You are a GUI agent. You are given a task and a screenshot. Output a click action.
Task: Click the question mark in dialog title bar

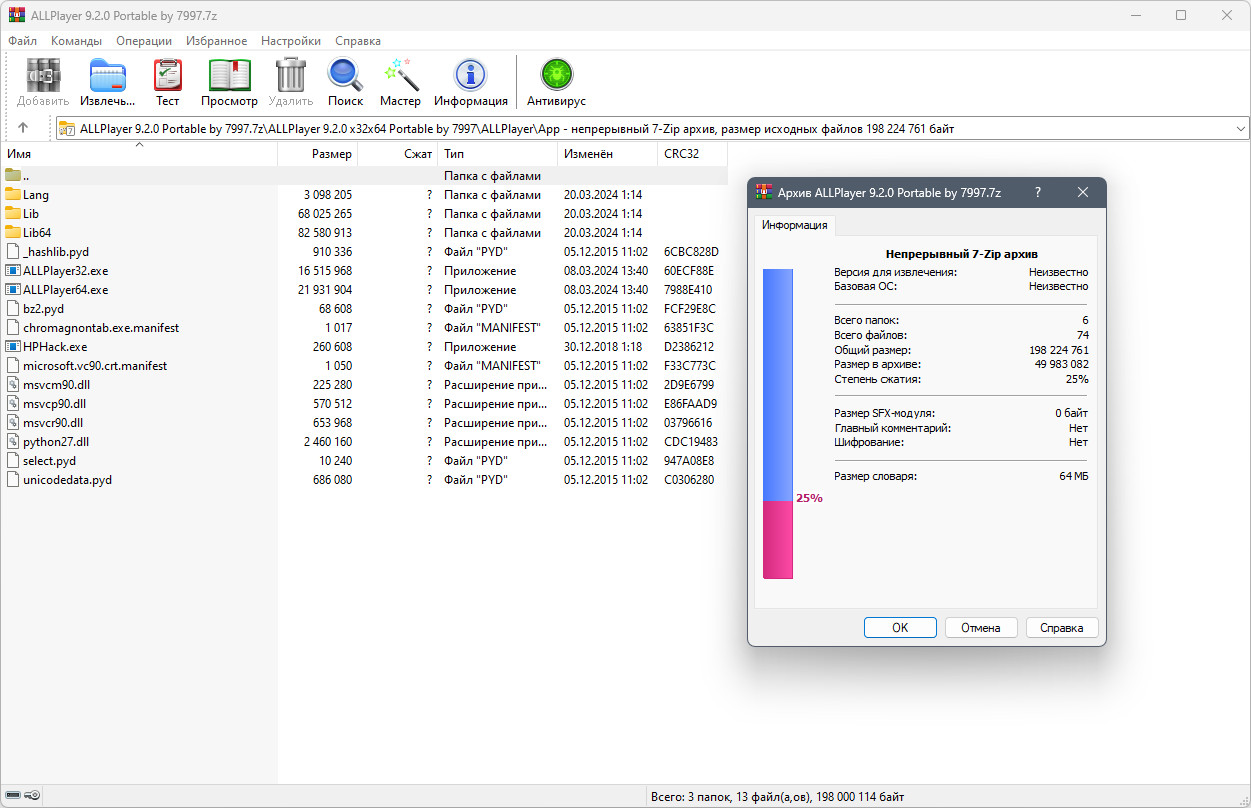1037,192
